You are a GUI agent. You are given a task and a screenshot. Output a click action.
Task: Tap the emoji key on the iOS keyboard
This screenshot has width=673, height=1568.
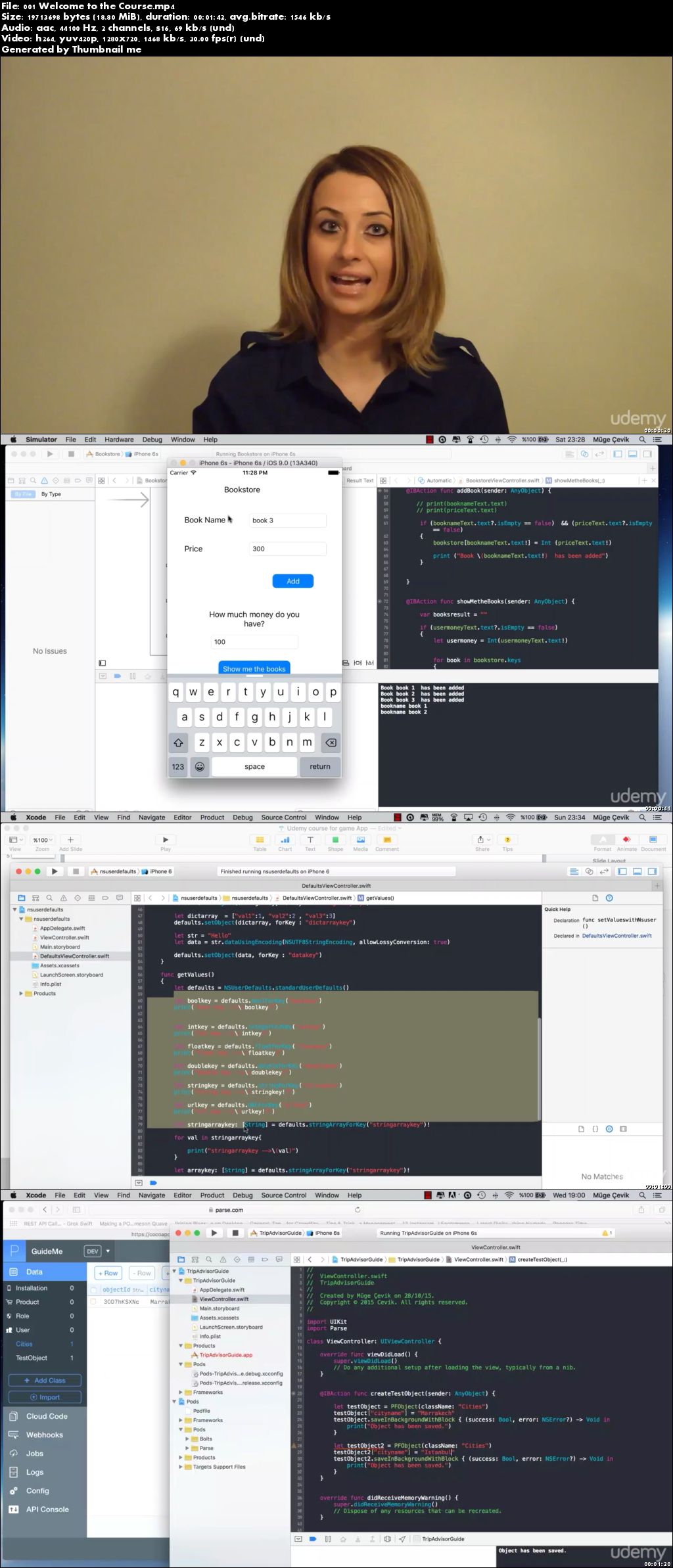click(x=200, y=766)
